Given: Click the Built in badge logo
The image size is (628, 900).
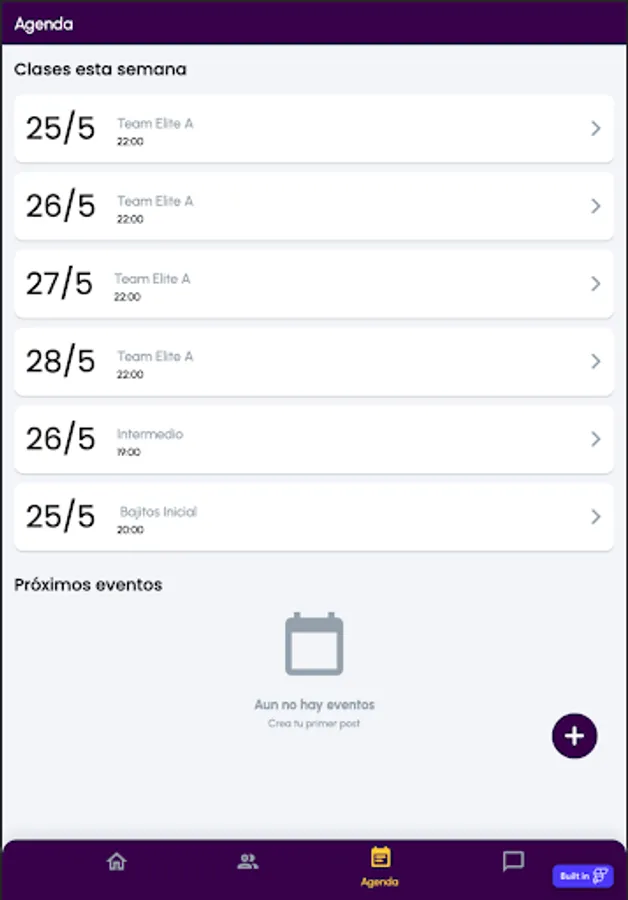Looking at the screenshot, I should tap(583, 876).
